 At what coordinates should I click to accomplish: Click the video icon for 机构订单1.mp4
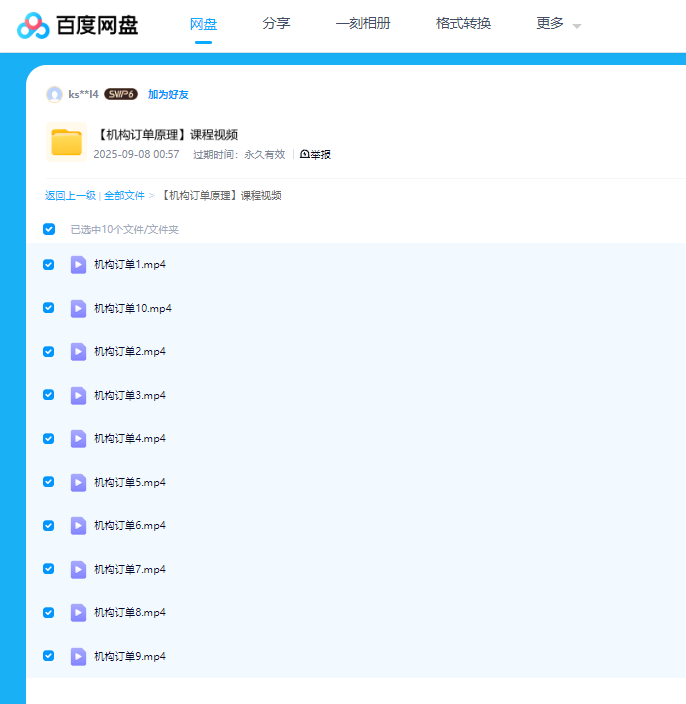78,265
